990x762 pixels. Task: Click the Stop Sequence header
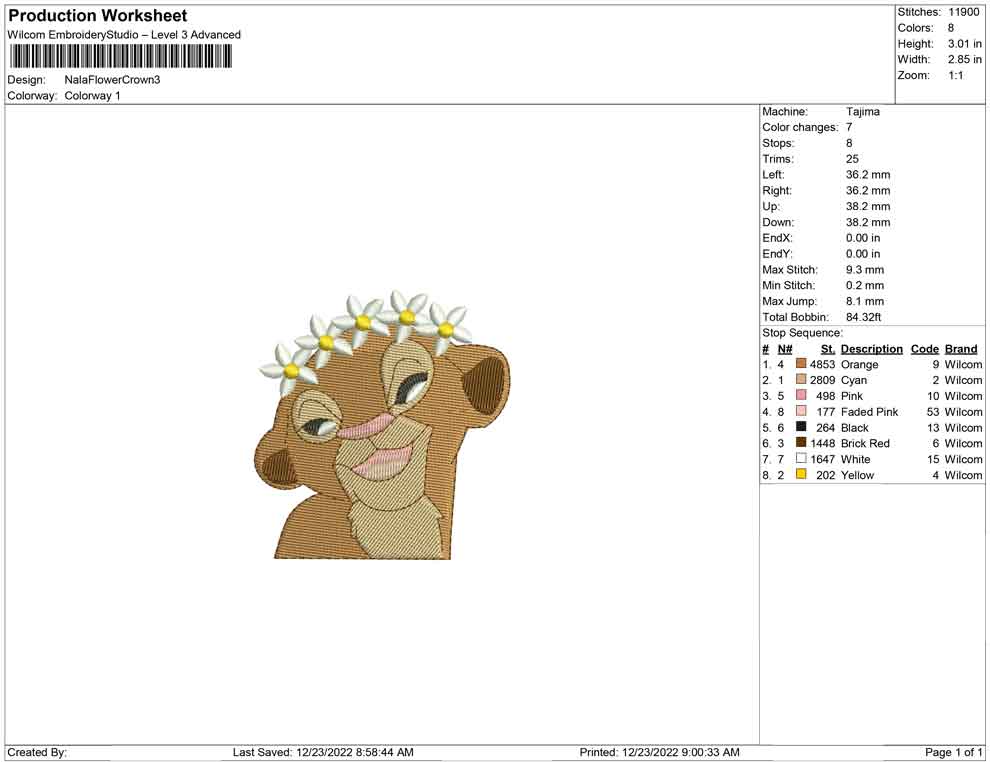802,332
